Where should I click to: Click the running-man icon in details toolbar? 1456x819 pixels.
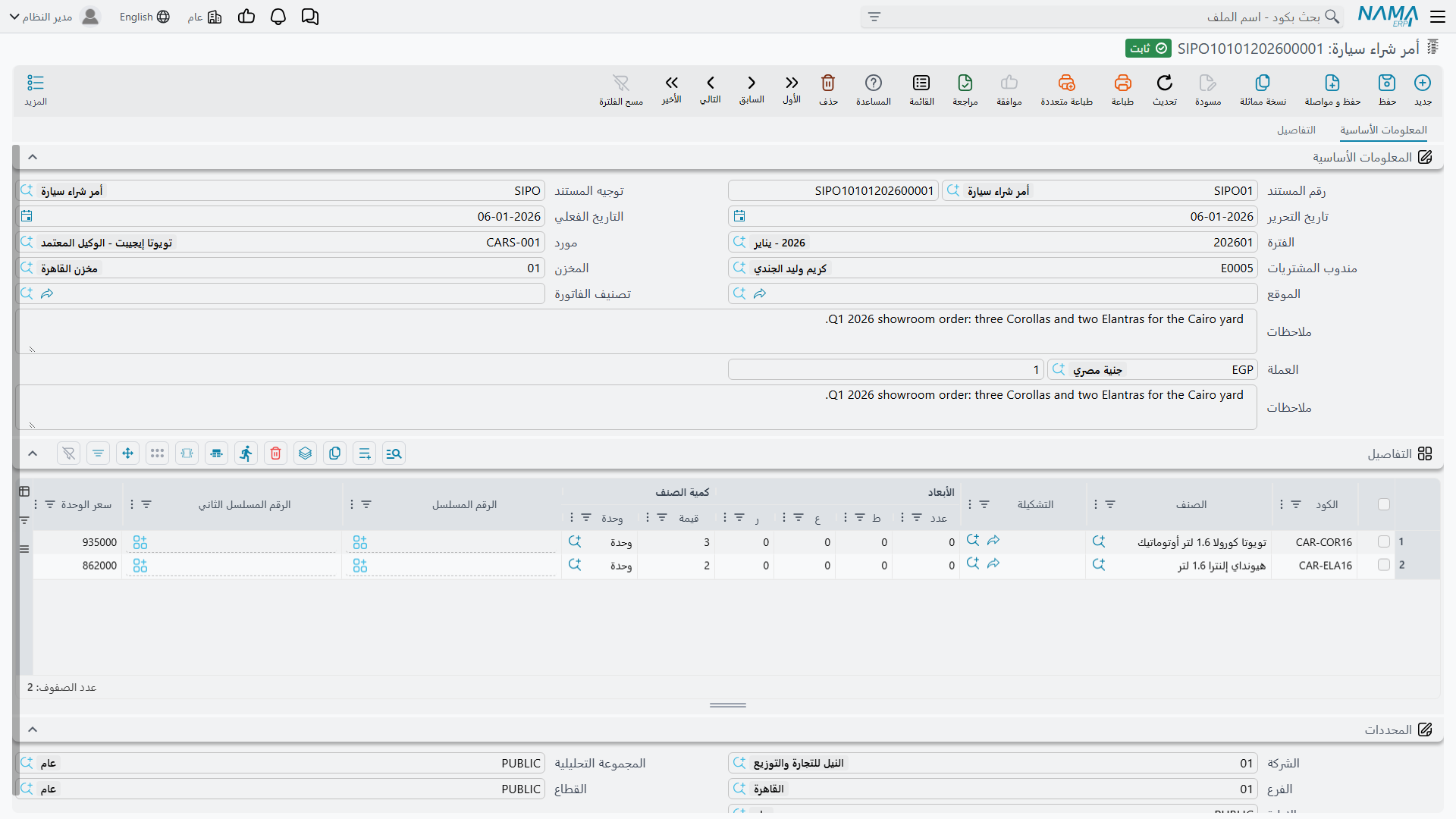[246, 453]
